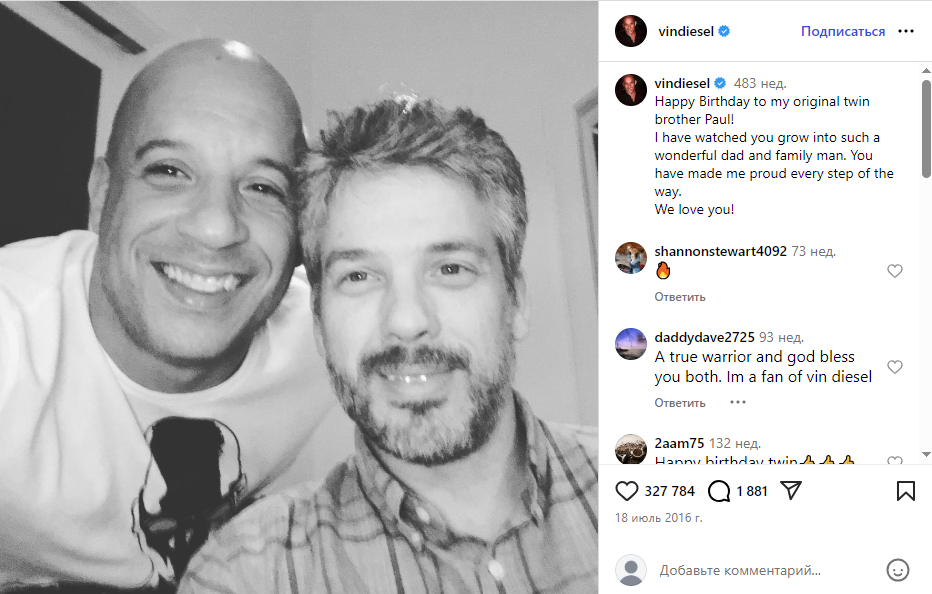This screenshot has width=932, height=594.
Task: Like shannonstewart4092's comment
Action: click(x=895, y=271)
